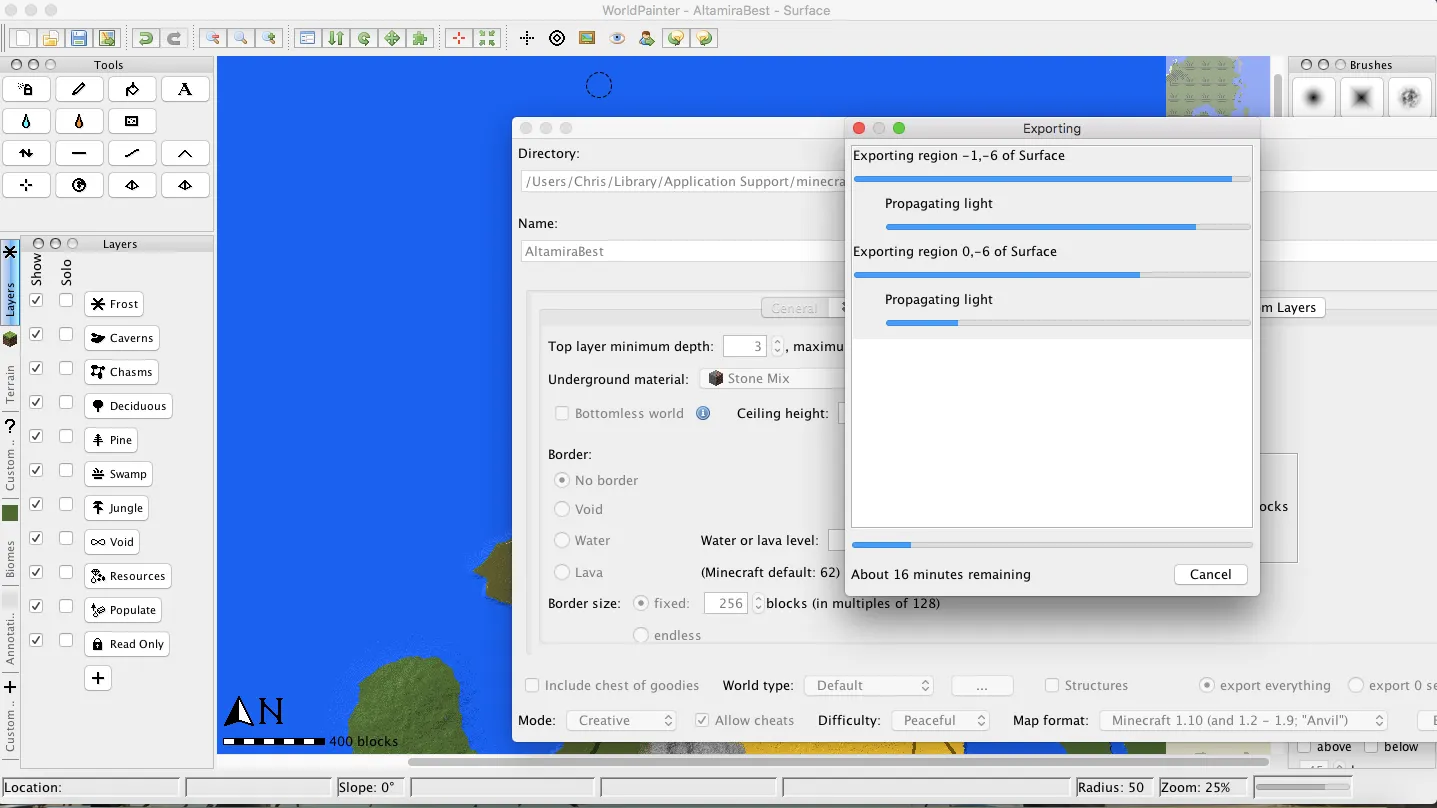Open the Map format dropdown

coord(1244,720)
